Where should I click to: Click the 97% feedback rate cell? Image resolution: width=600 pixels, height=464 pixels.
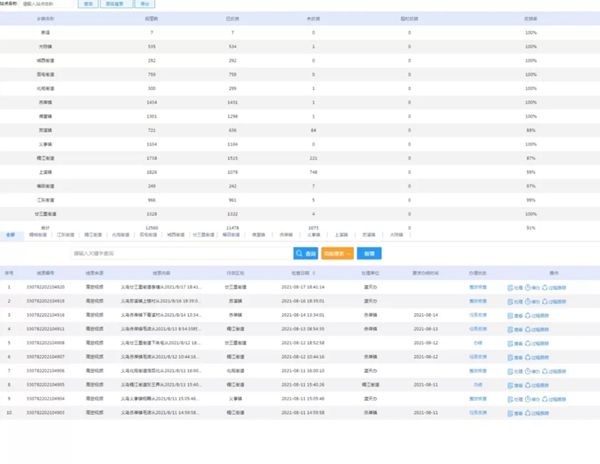tap(531, 186)
